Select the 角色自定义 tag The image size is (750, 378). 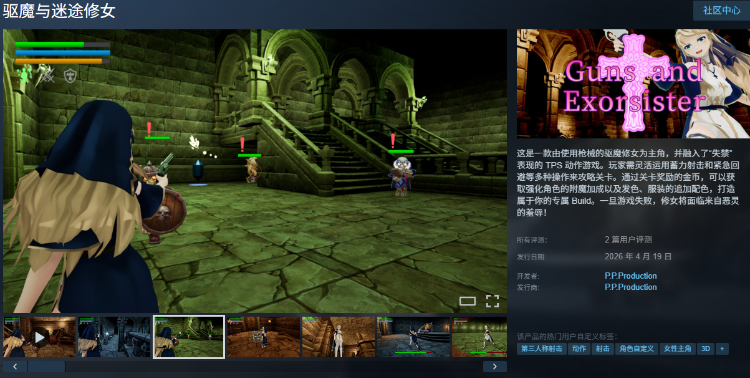coord(636,349)
